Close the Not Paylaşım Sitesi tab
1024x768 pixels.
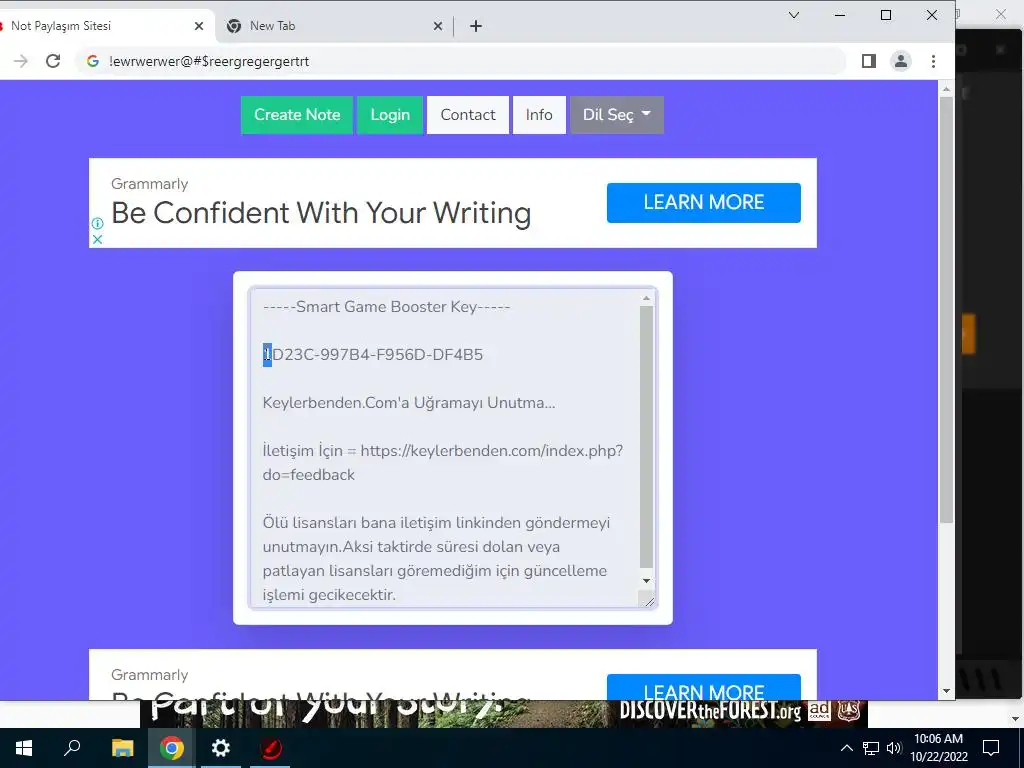tap(199, 26)
